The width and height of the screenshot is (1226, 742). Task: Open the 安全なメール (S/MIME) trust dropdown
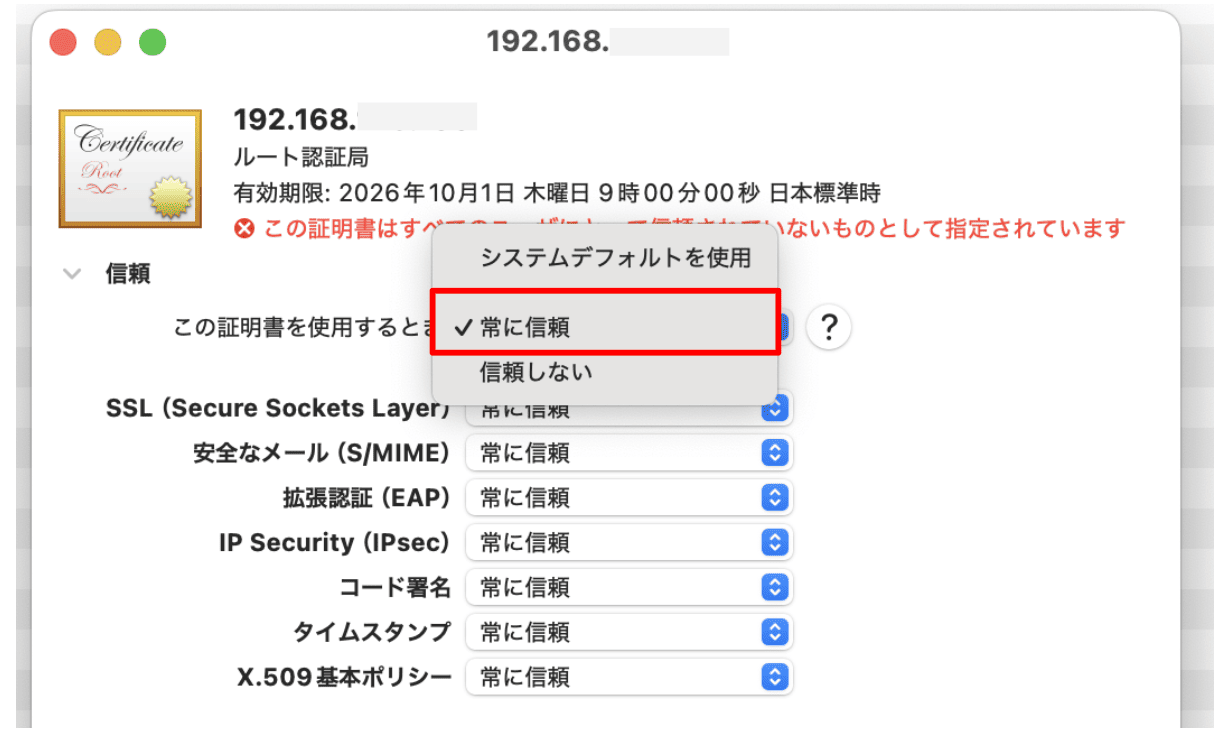tap(628, 452)
